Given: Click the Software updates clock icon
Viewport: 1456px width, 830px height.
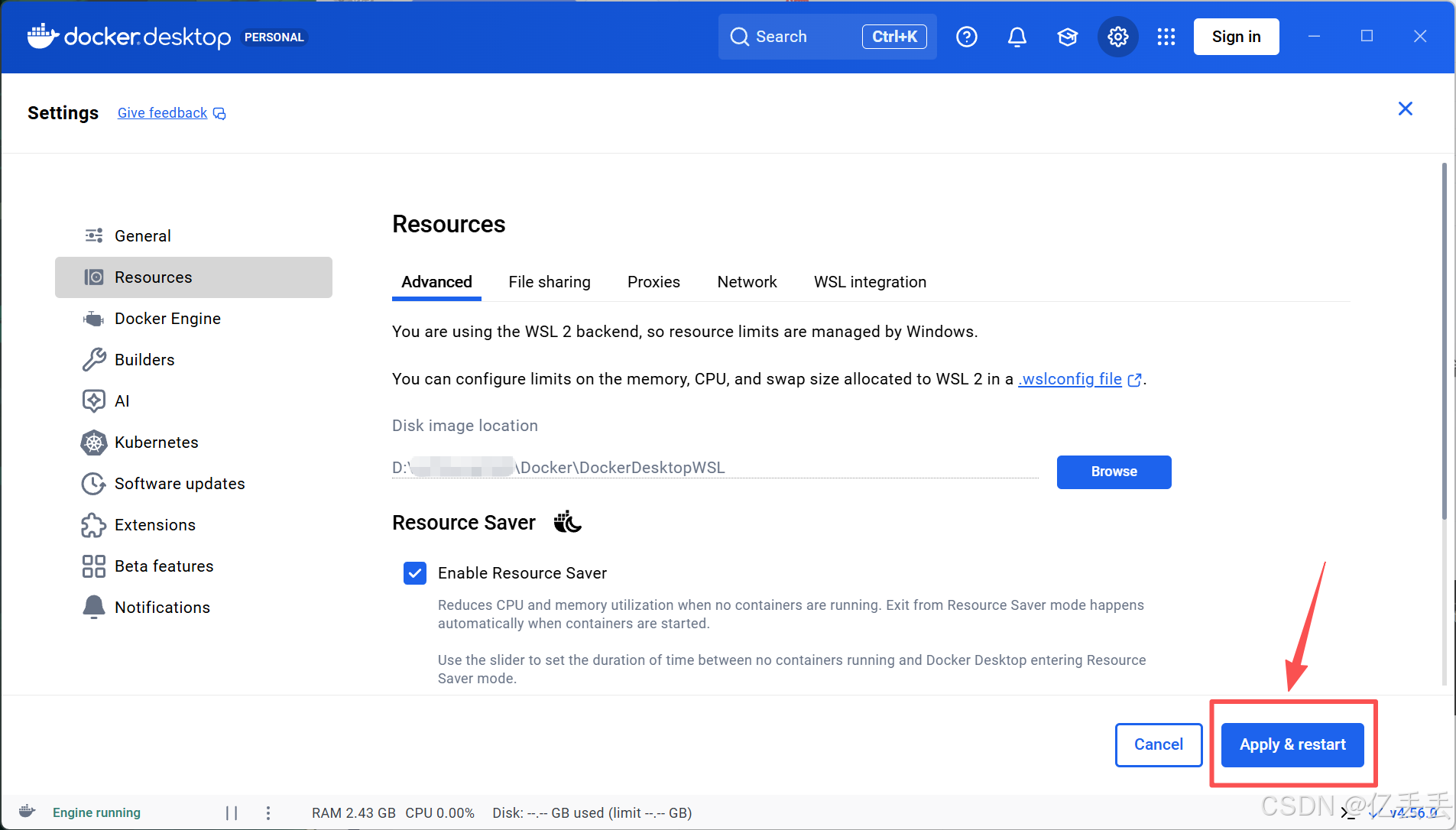Looking at the screenshot, I should click(94, 483).
